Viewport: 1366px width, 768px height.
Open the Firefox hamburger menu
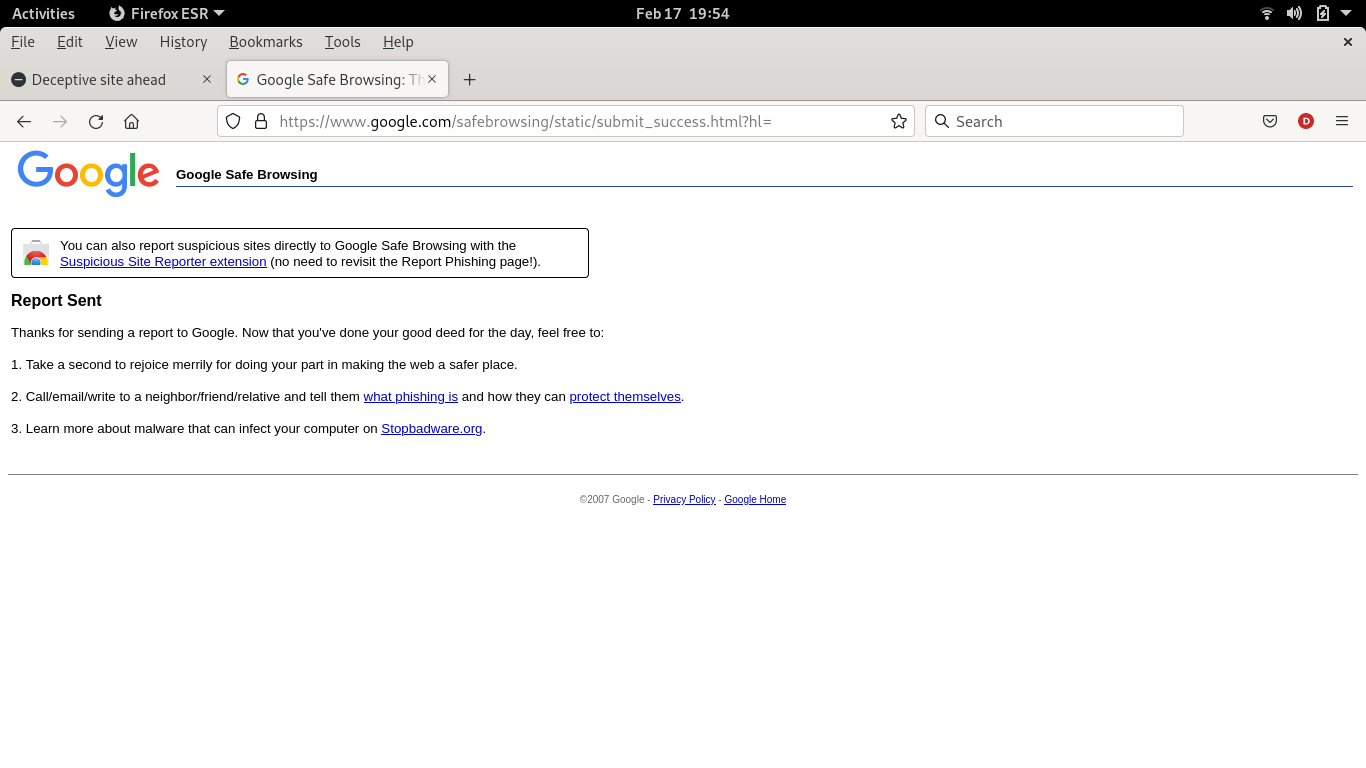pos(1342,121)
